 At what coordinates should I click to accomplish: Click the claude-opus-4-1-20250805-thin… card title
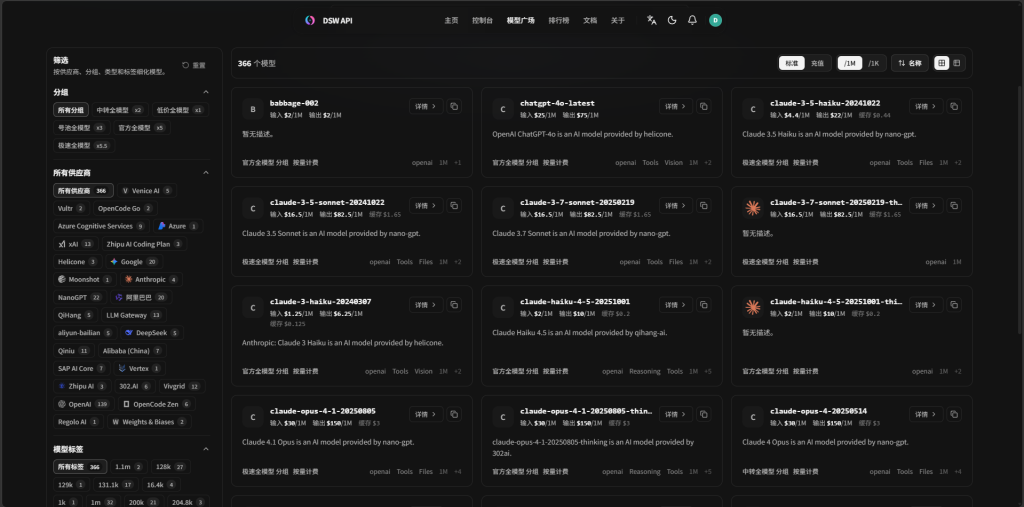[586, 411]
